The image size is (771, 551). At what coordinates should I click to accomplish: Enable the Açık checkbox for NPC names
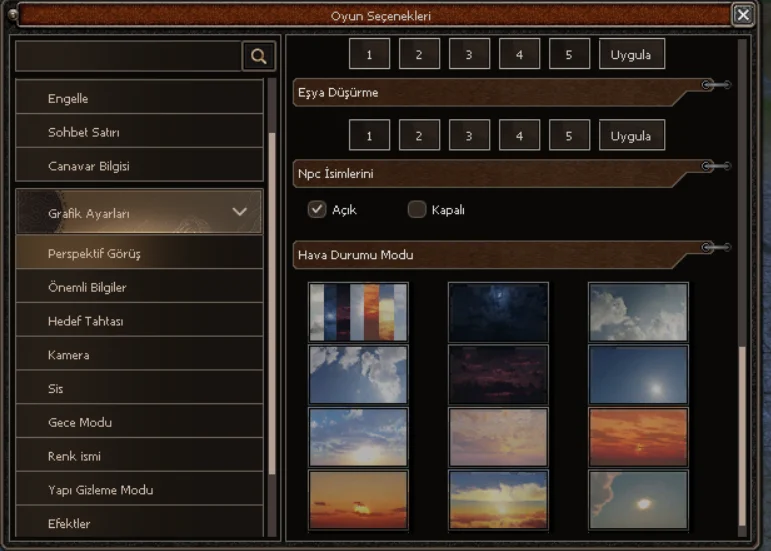coord(317,209)
